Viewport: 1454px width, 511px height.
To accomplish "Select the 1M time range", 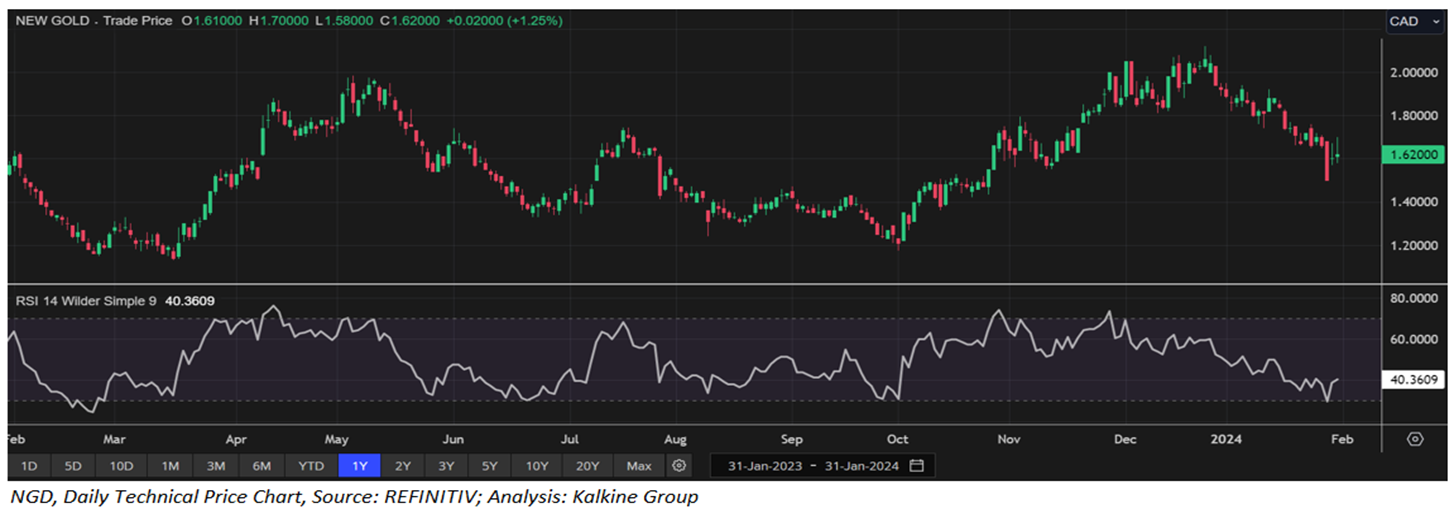I will tap(170, 466).
